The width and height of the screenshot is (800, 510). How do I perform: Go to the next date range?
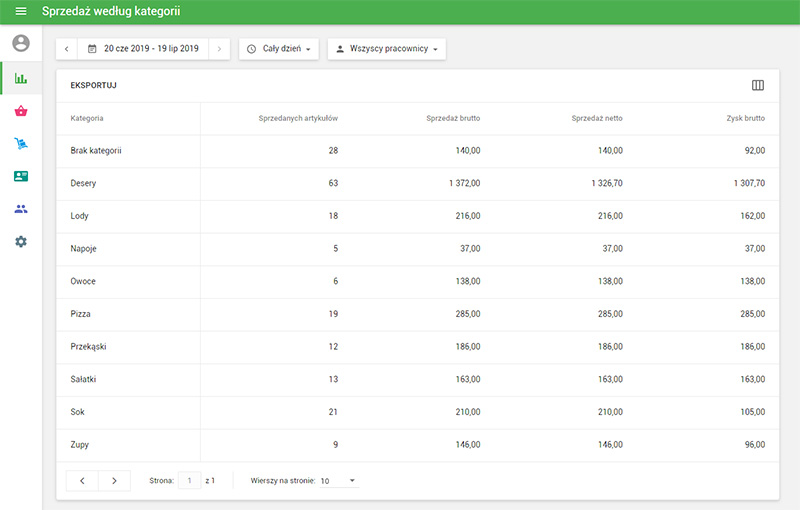220,48
